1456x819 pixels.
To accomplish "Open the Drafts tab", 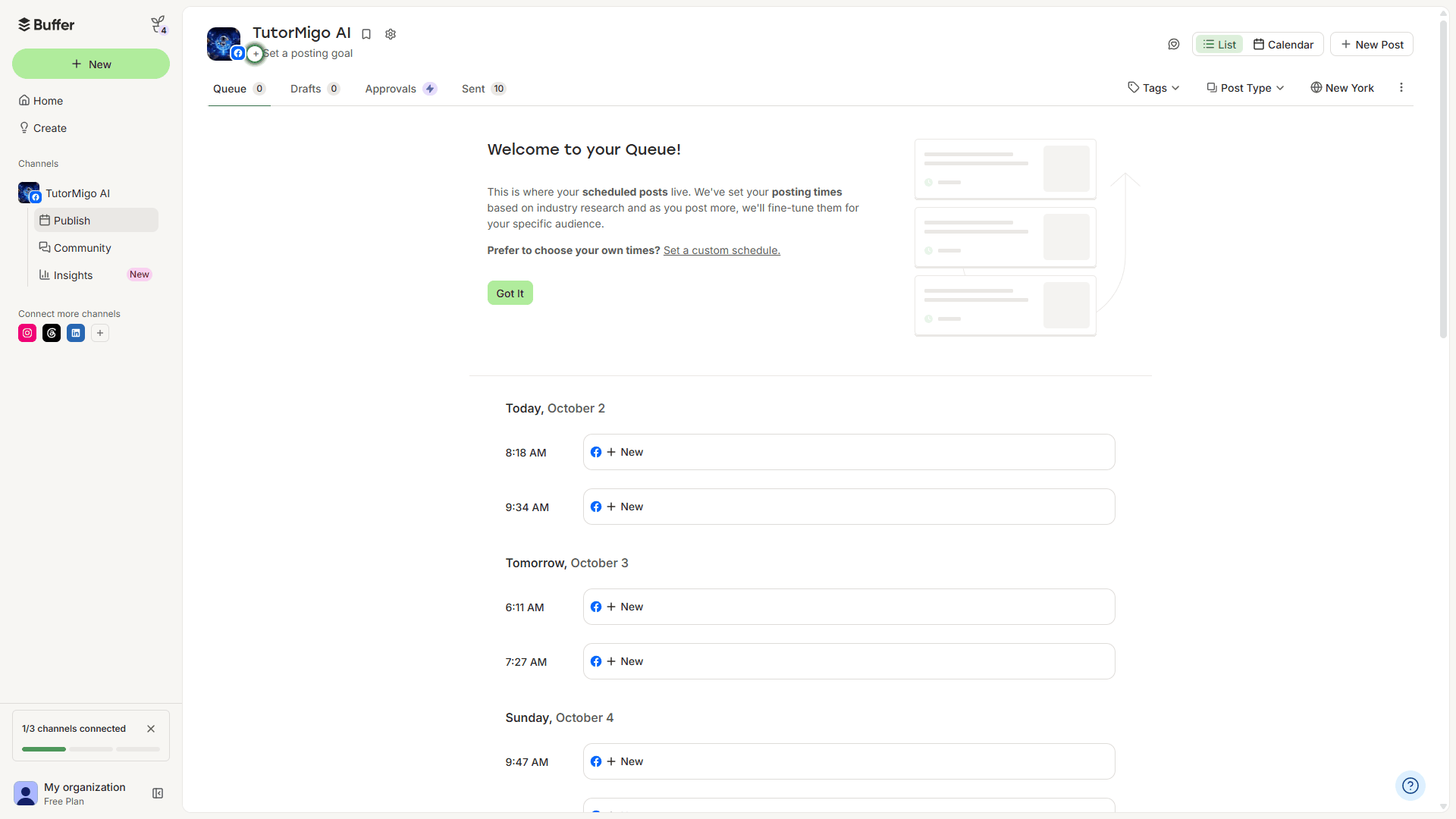I will pyautogui.click(x=315, y=89).
